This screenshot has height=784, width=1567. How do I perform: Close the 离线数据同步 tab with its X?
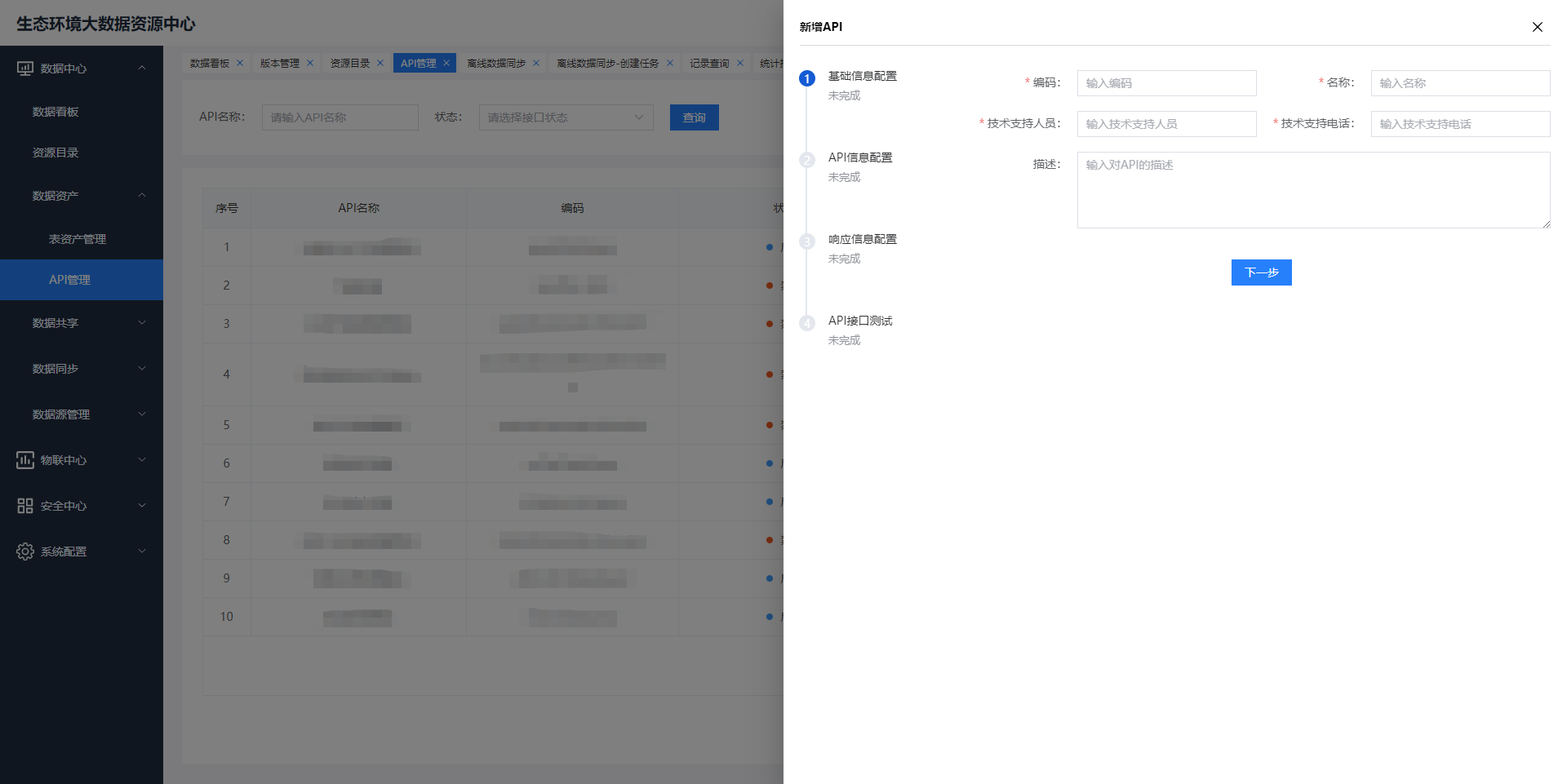[x=536, y=63]
